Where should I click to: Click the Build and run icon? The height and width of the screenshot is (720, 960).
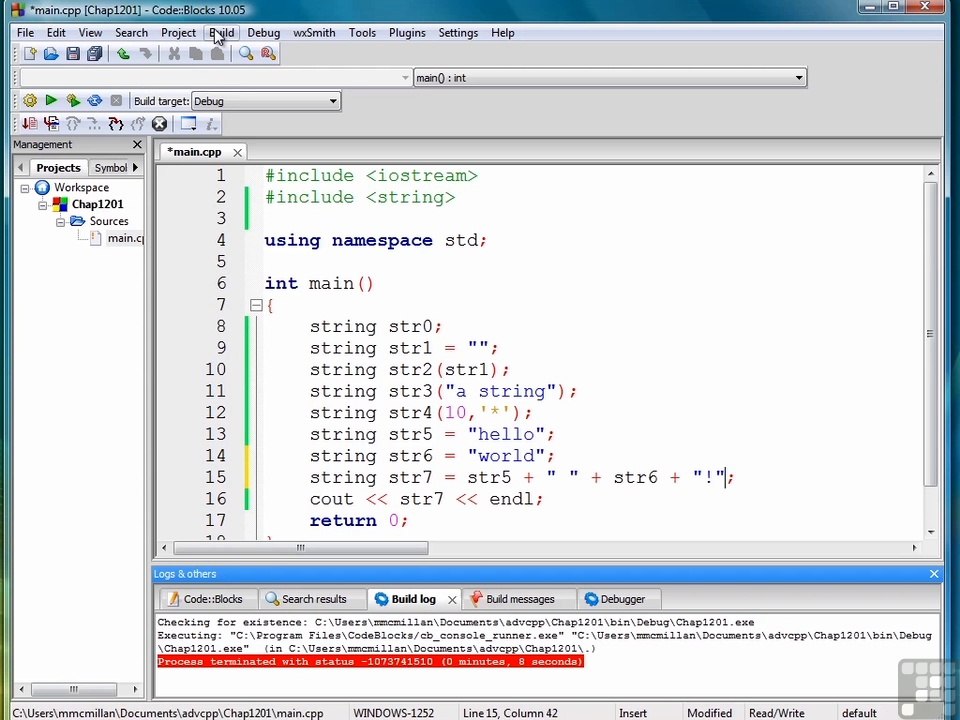click(x=73, y=100)
